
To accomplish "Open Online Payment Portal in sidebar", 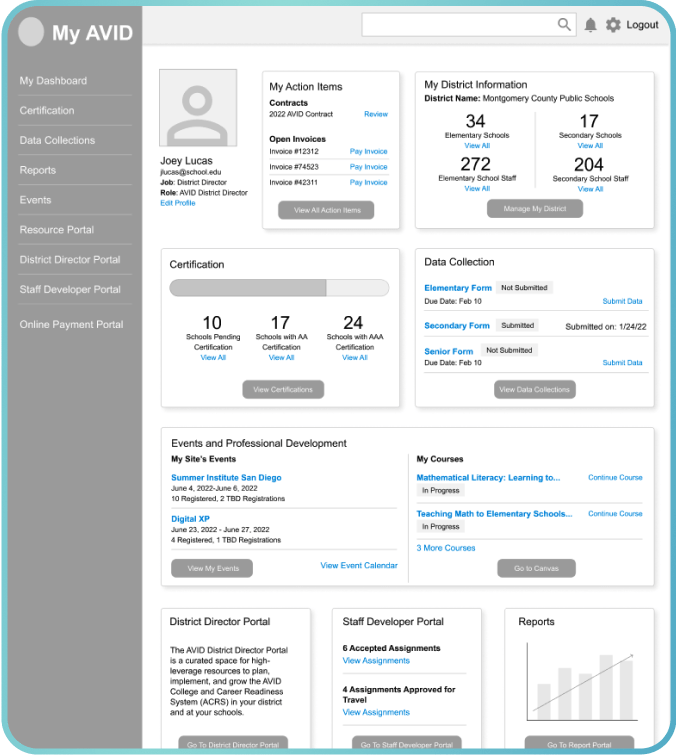I will 71,325.
